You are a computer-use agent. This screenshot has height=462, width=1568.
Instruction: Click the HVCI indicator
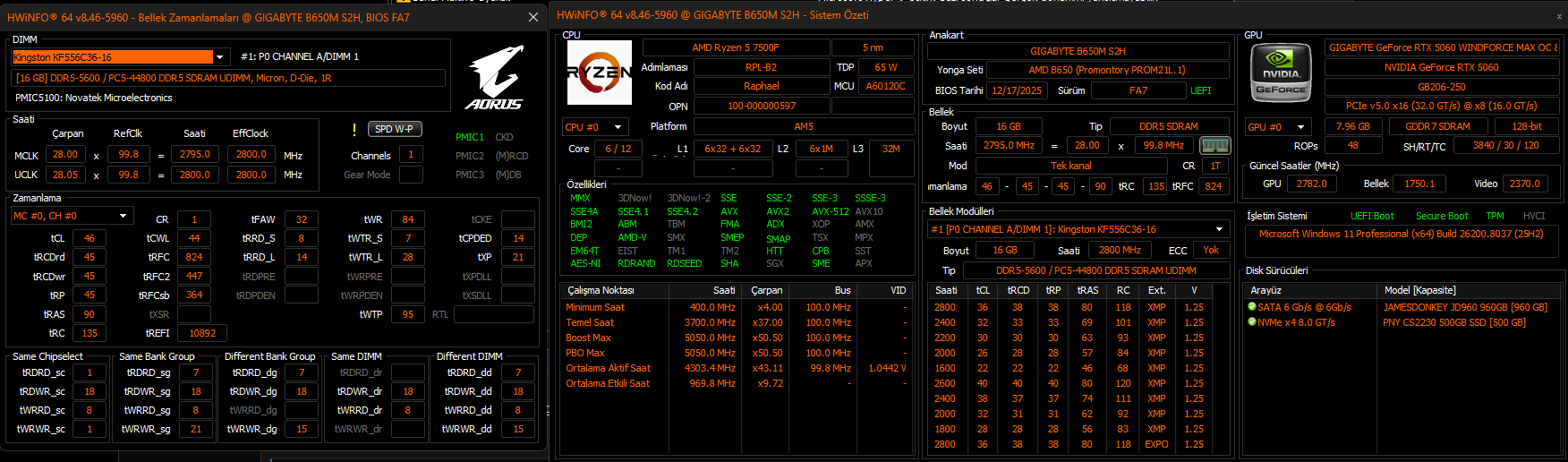pyautogui.click(x=1534, y=216)
